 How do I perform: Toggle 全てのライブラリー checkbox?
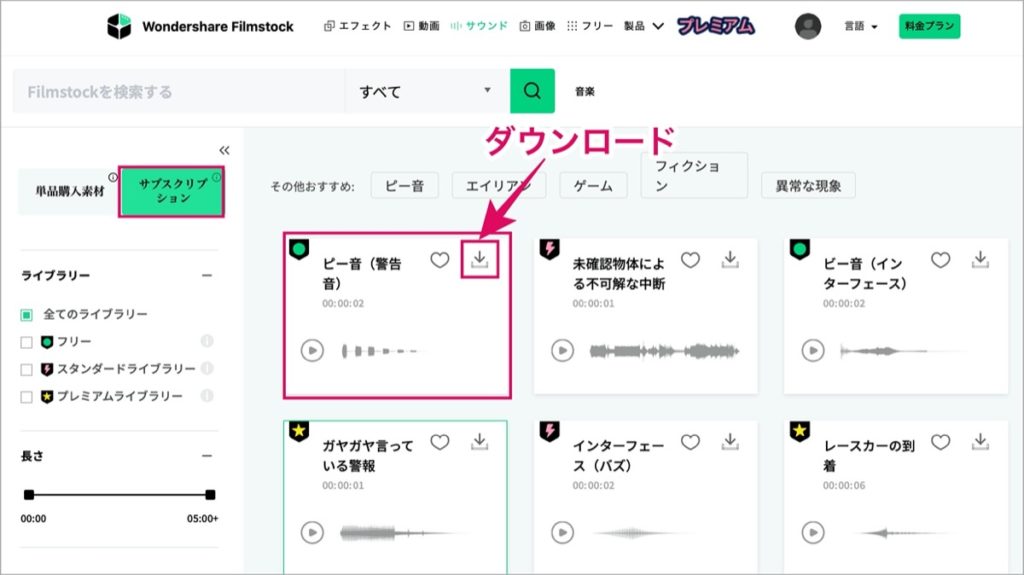click(26, 315)
